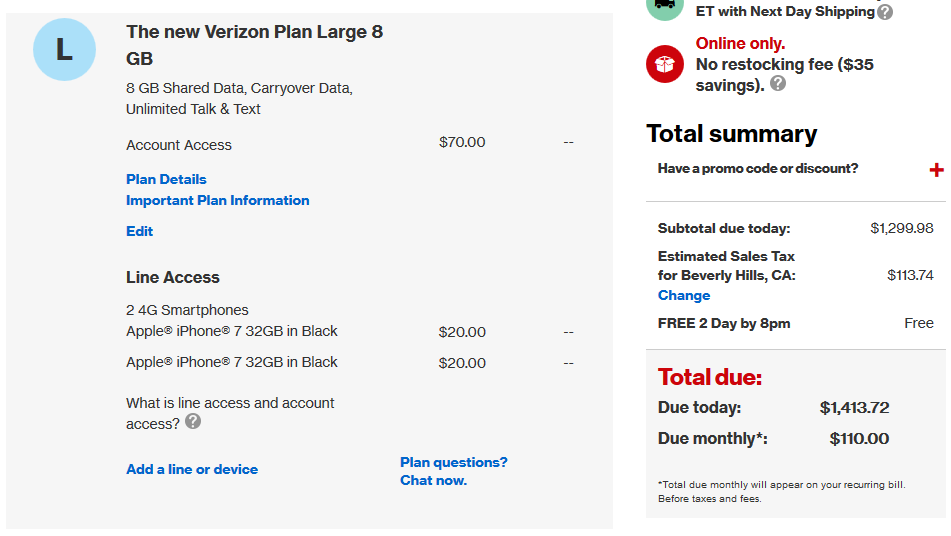The height and width of the screenshot is (536, 951).
Task: Open the Plan Details link
Action: click(166, 179)
